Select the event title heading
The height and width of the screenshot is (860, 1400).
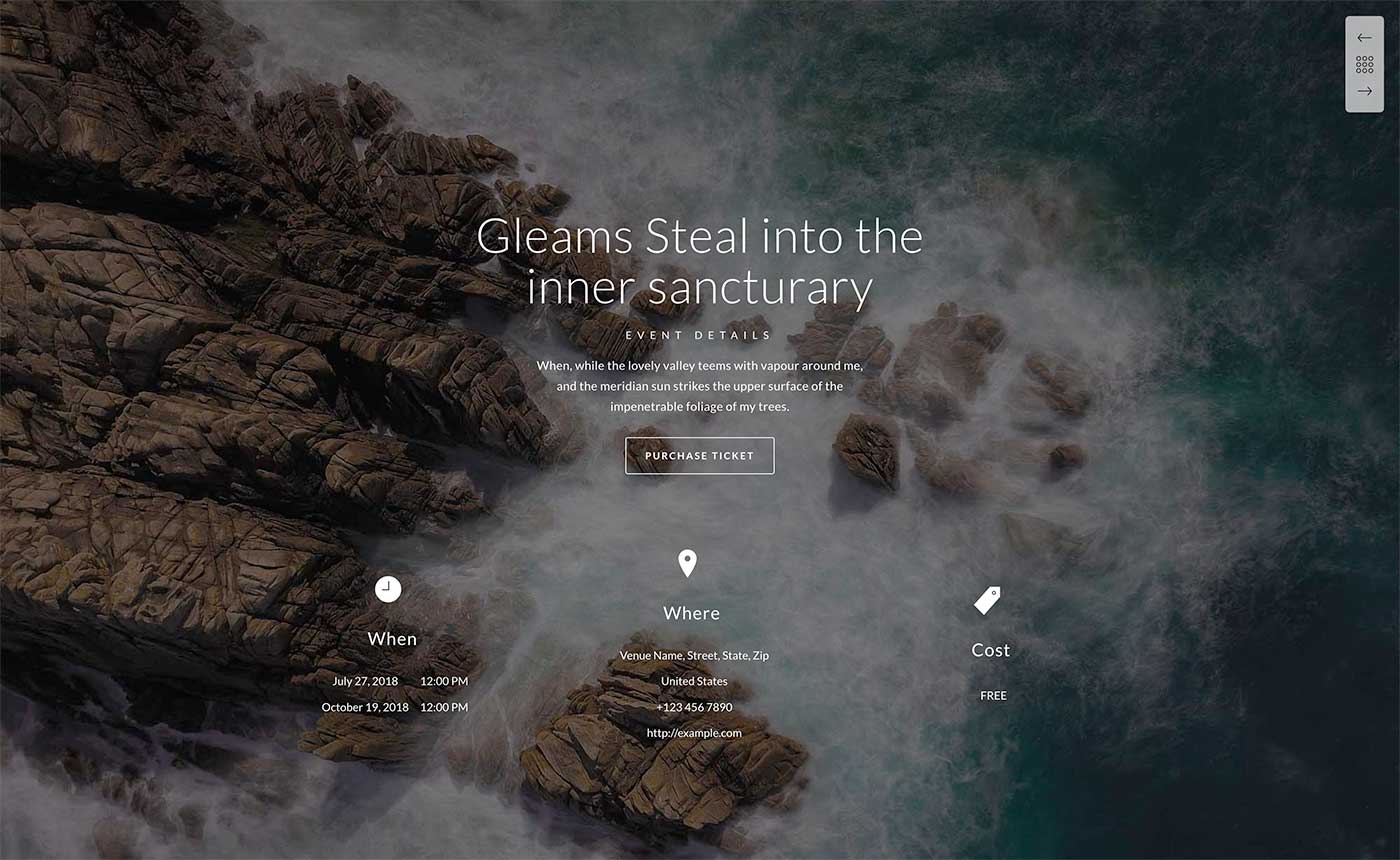pyautogui.click(x=700, y=262)
